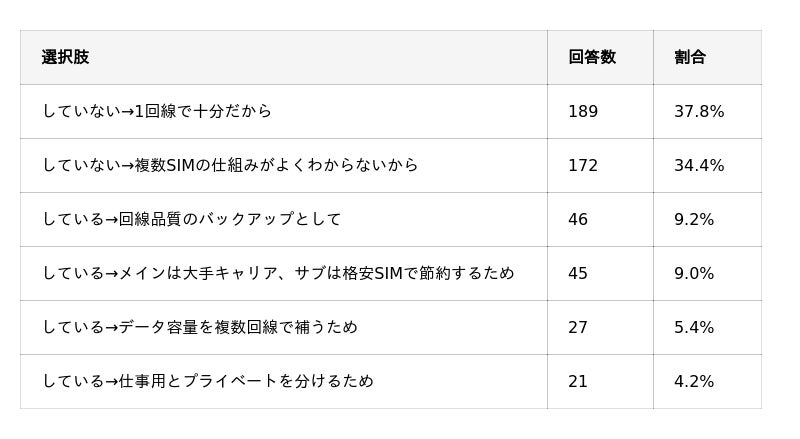
Task: Click the response count 172
Action: point(583,165)
